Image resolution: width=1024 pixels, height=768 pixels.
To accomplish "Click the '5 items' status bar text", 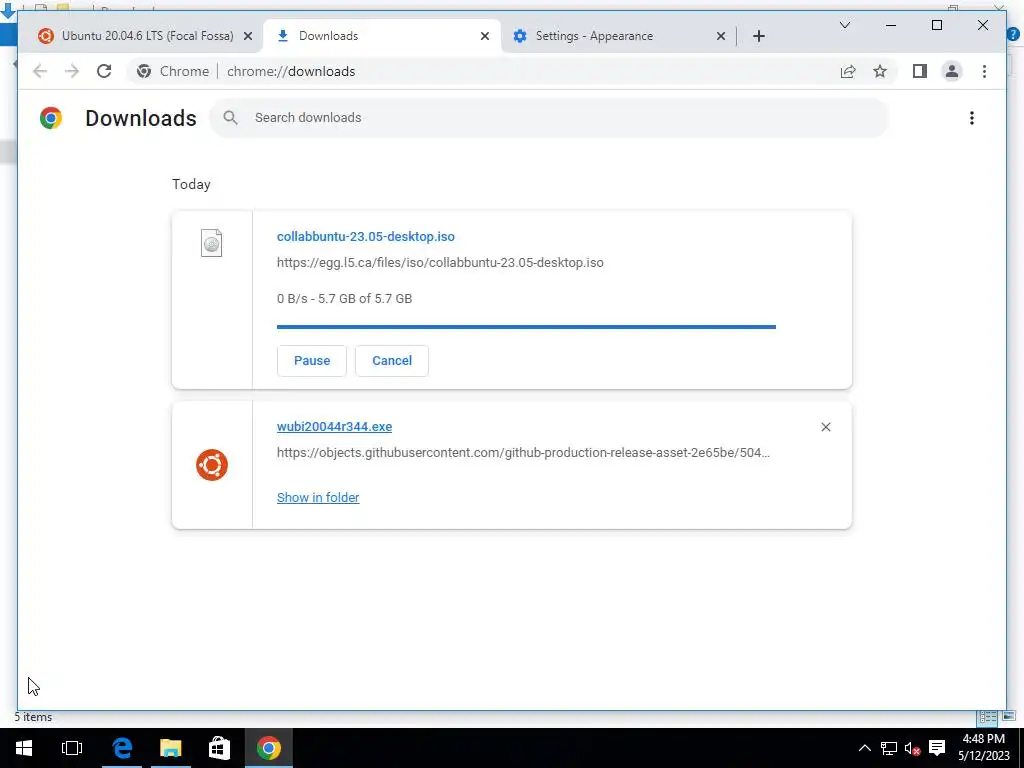I will tap(33, 716).
